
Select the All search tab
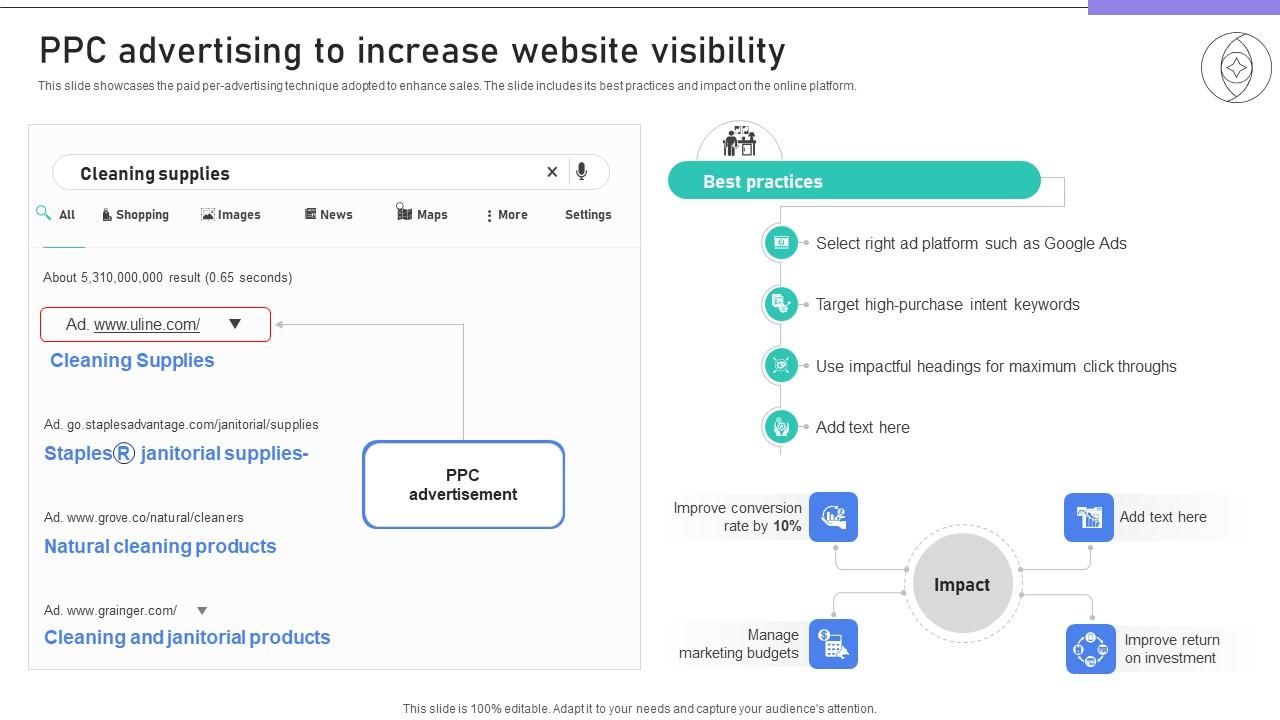pyautogui.click(x=67, y=215)
